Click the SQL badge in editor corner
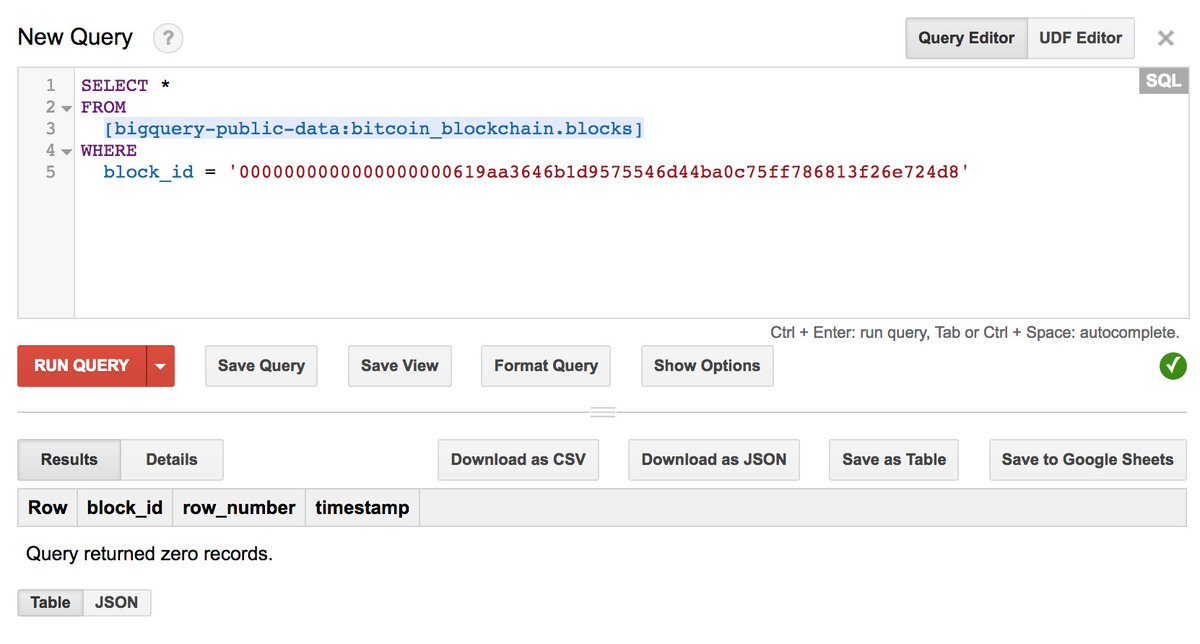 click(1163, 81)
